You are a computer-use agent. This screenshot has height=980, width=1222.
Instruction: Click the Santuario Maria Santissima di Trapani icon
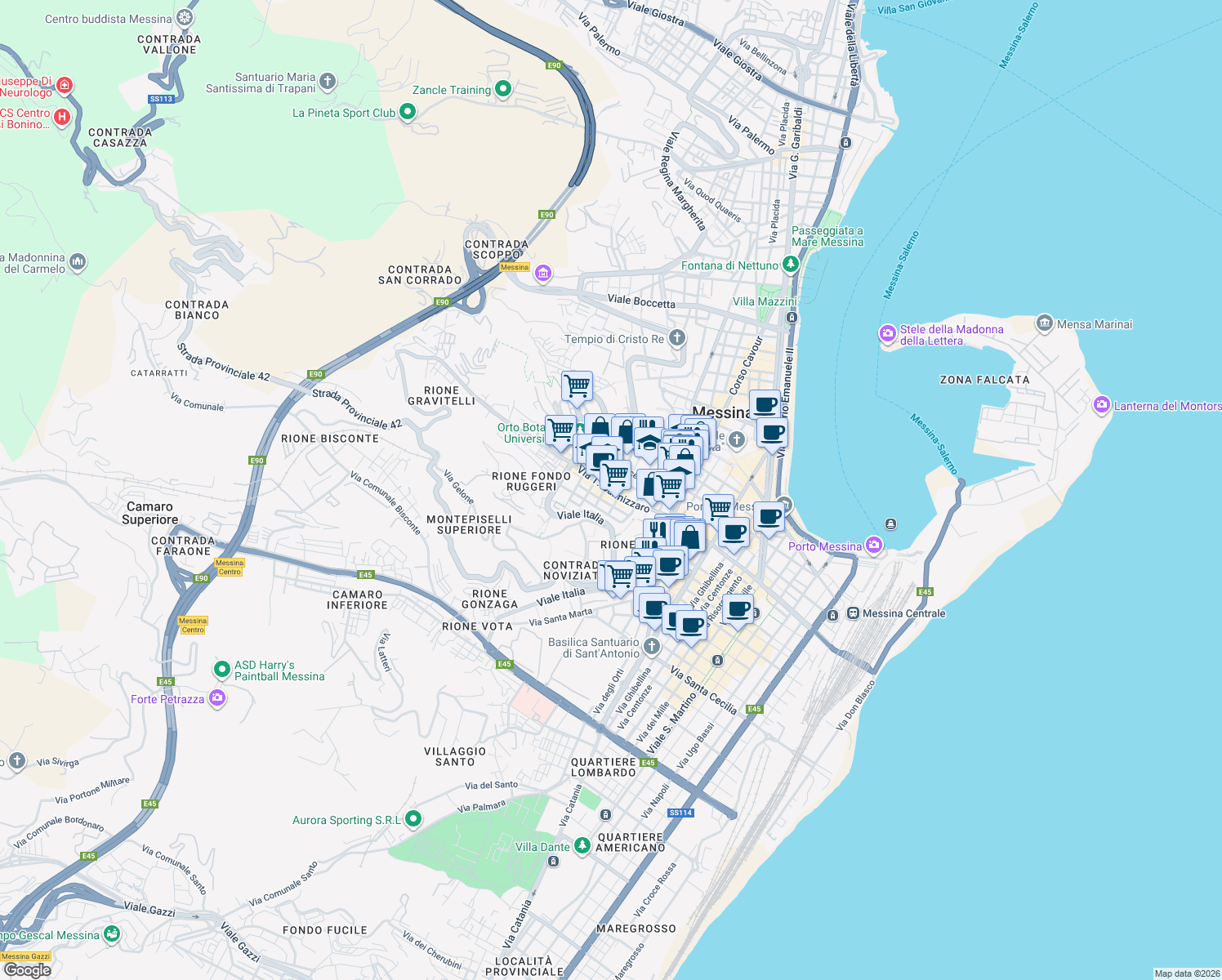pyautogui.click(x=327, y=81)
